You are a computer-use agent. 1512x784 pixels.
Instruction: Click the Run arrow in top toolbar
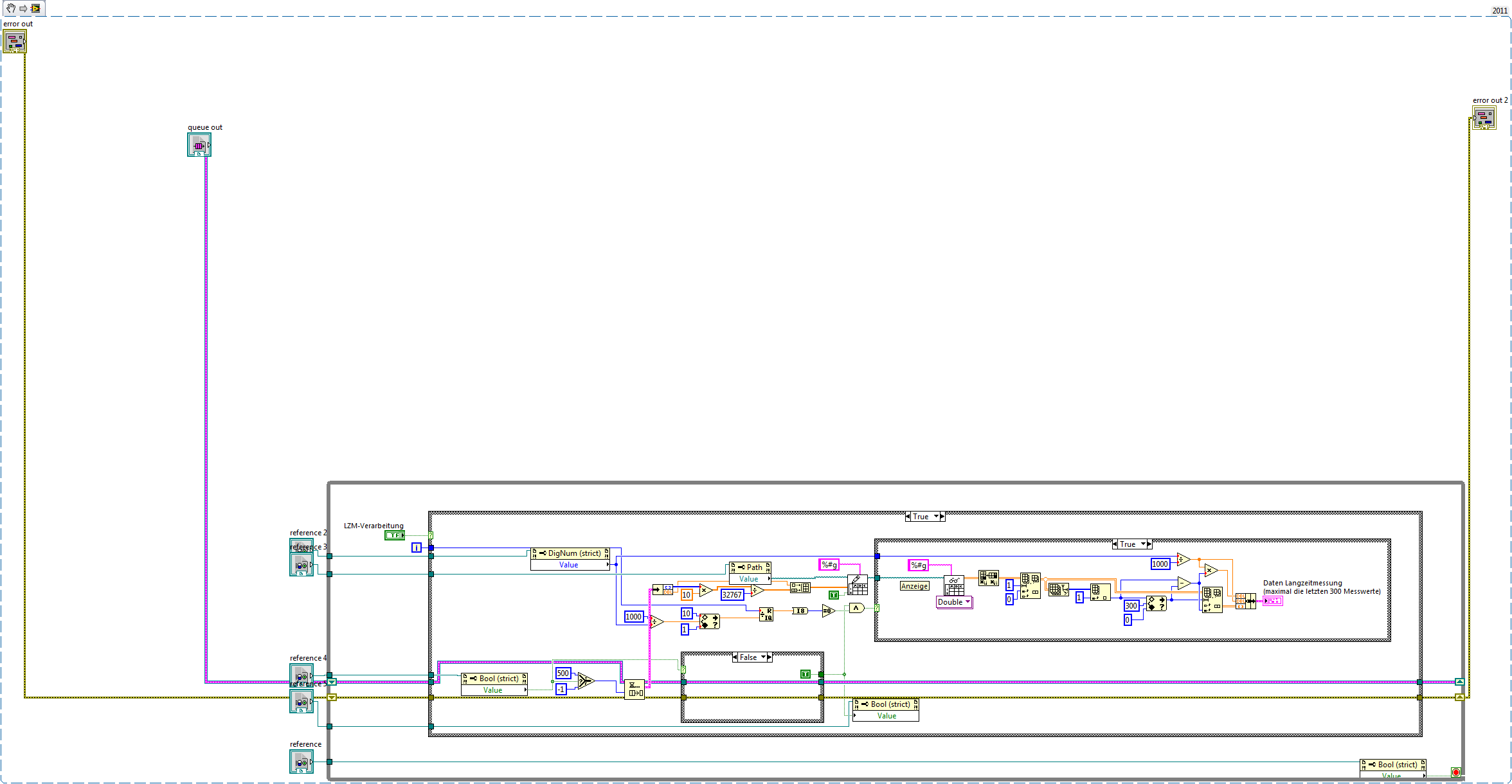pyautogui.click(x=23, y=8)
